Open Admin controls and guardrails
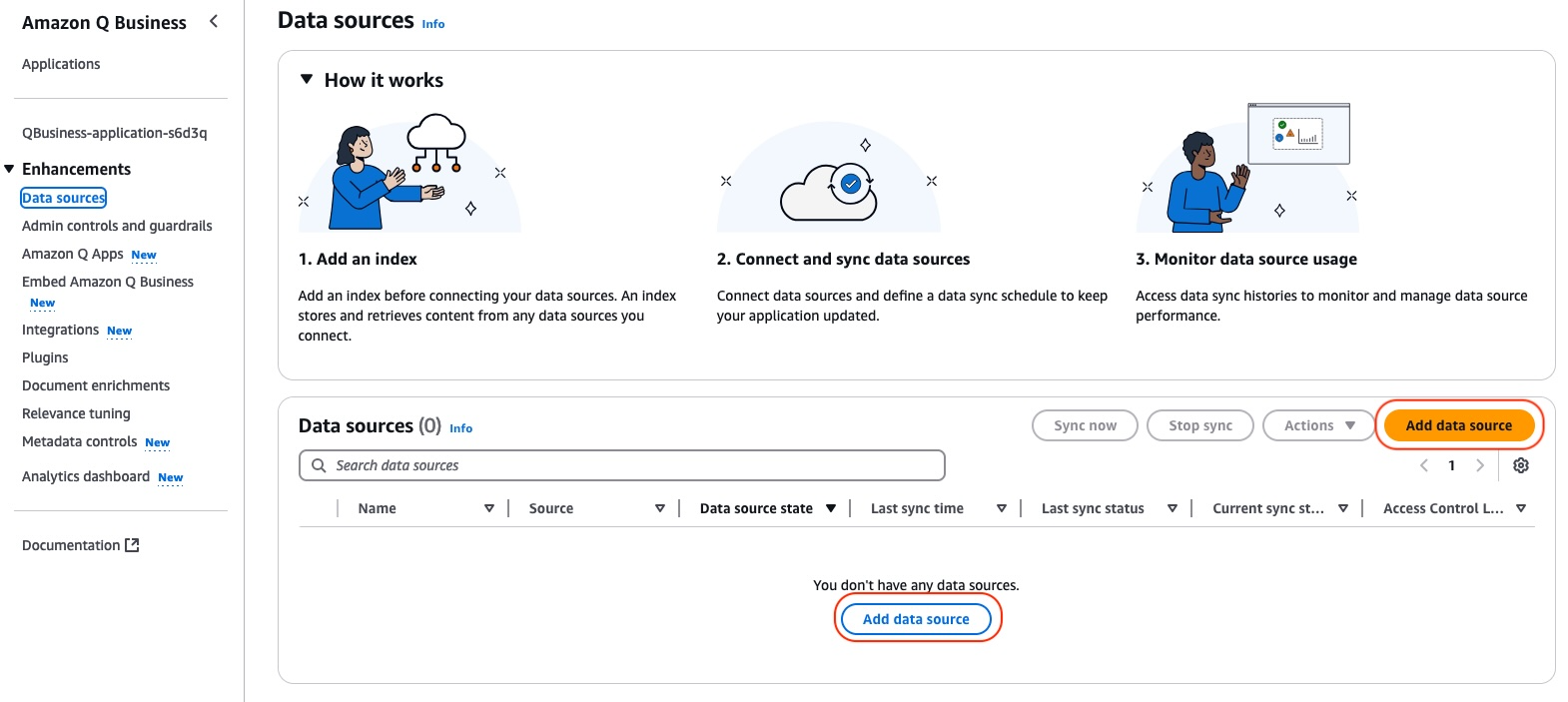This screenshot has height=702, width=1568. coord(117,226)
